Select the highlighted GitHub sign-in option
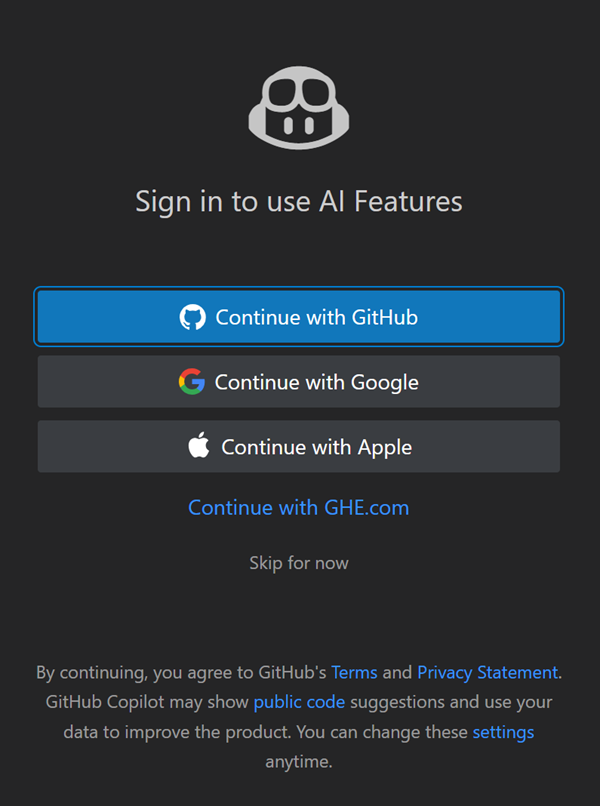The height and width of the screenshot is (806, 600). [x=299, y=316]
